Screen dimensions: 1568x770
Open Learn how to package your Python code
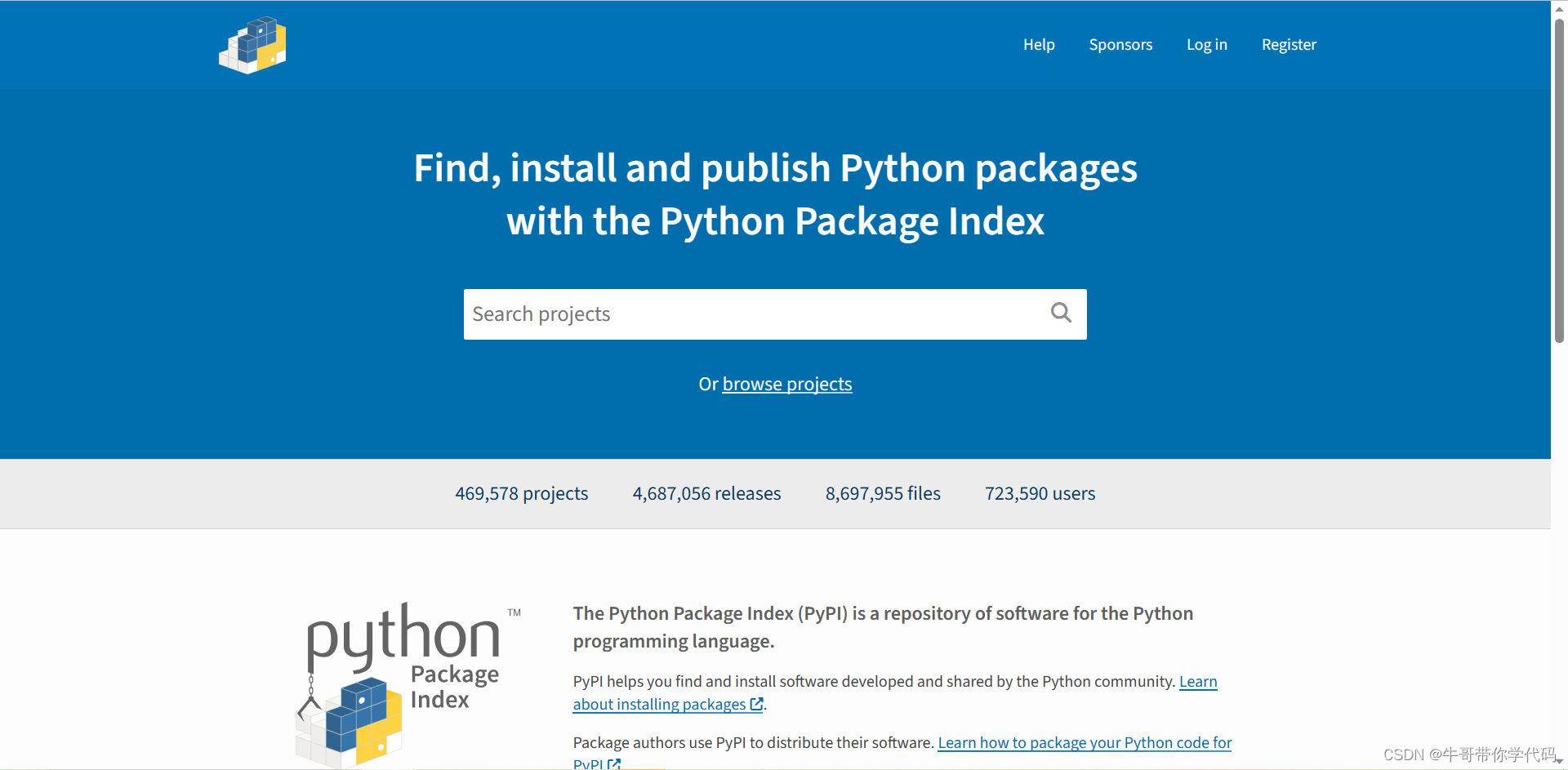pyautogui.click(x=1085, y=742)
